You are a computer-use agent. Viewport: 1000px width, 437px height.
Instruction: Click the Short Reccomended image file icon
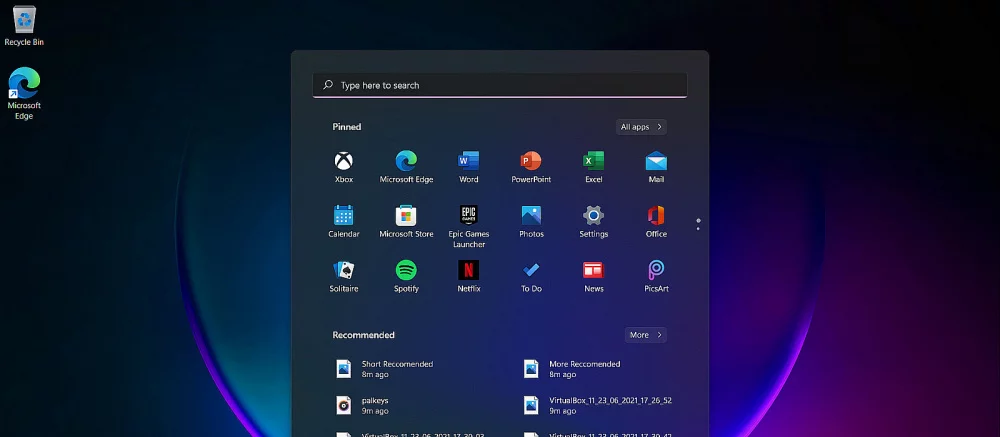coord(344,369)
